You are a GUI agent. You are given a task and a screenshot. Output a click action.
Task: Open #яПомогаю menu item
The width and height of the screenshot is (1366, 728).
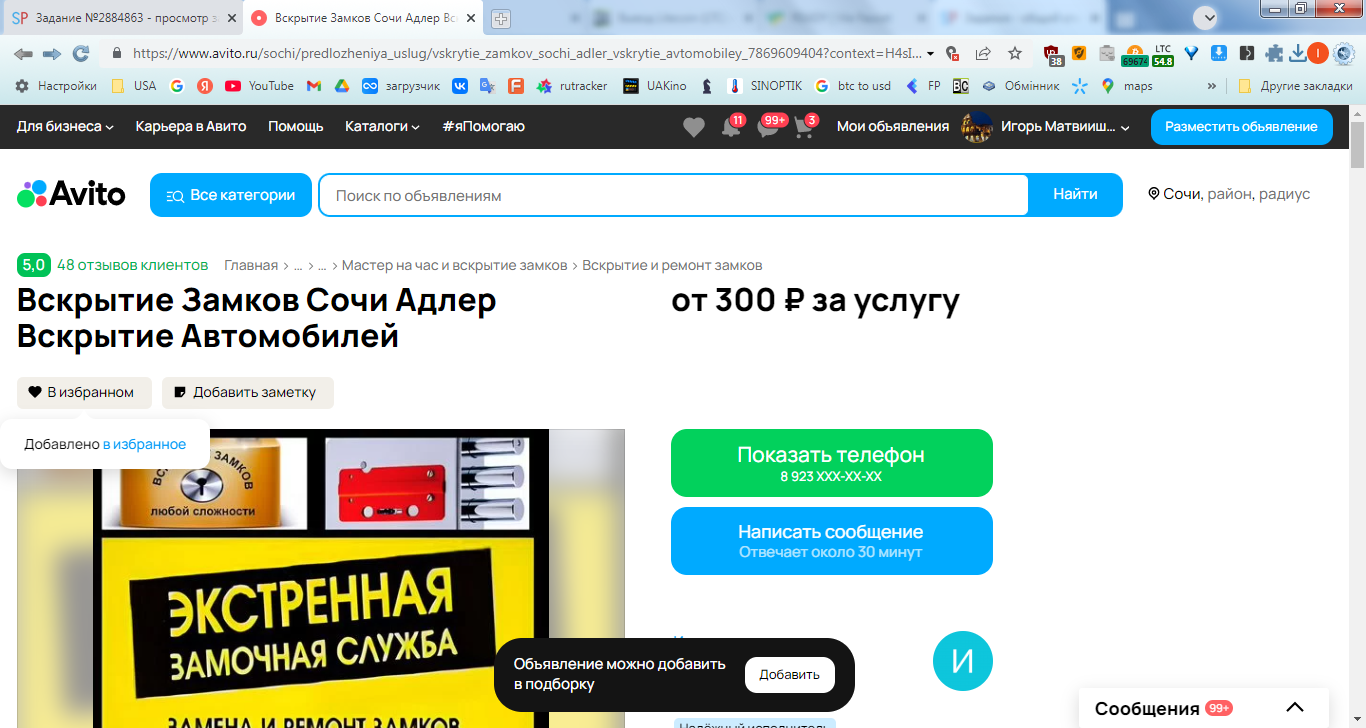tap(483, 127)
